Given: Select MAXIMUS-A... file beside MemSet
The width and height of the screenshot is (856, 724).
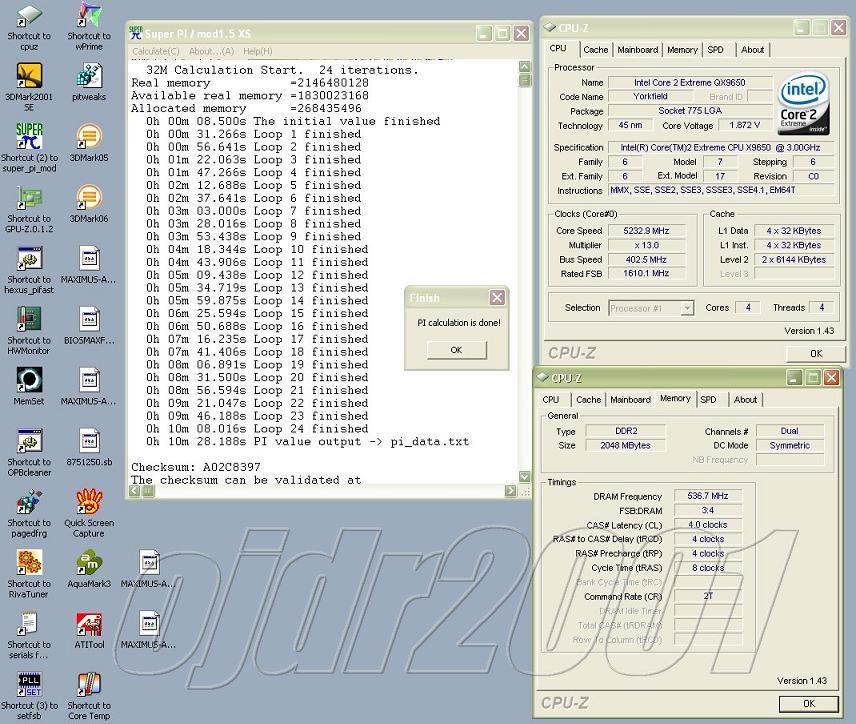Looking at the screenshot, I should [89, 387].
